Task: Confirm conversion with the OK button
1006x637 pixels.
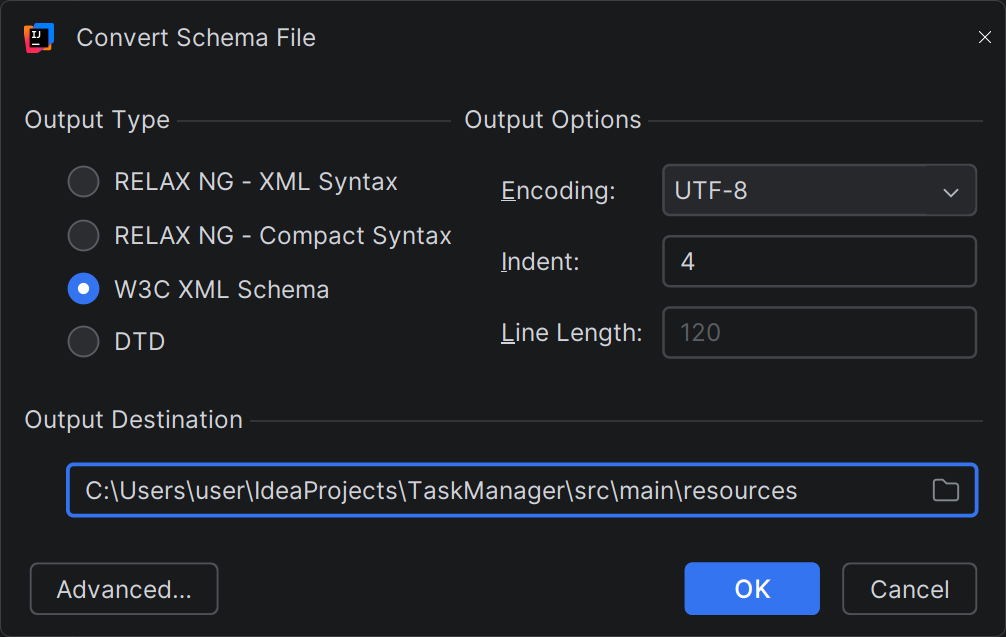Action: tap(752, 589)
